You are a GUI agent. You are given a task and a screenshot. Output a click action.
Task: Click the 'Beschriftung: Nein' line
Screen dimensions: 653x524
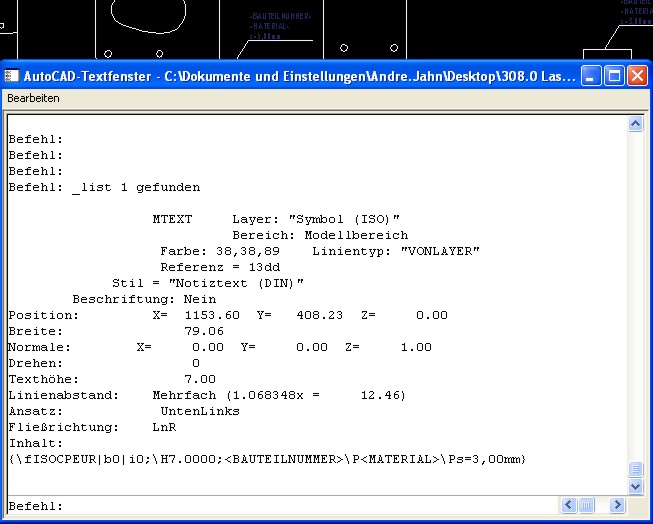click(144, 299)
